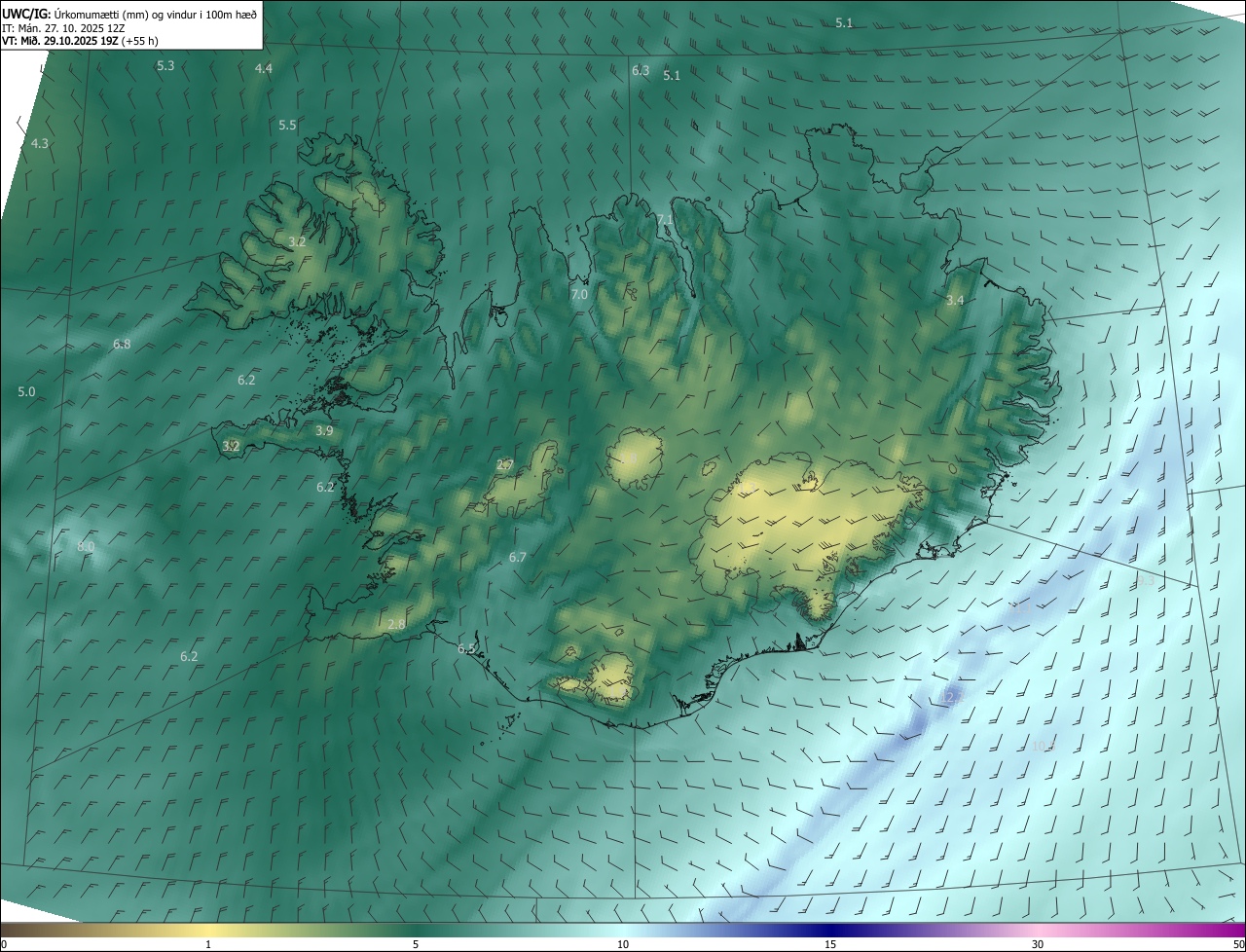This screenshot has height=952, width=1246.
Task: Click the 5.3 precipitable water value
Action: 165,65
